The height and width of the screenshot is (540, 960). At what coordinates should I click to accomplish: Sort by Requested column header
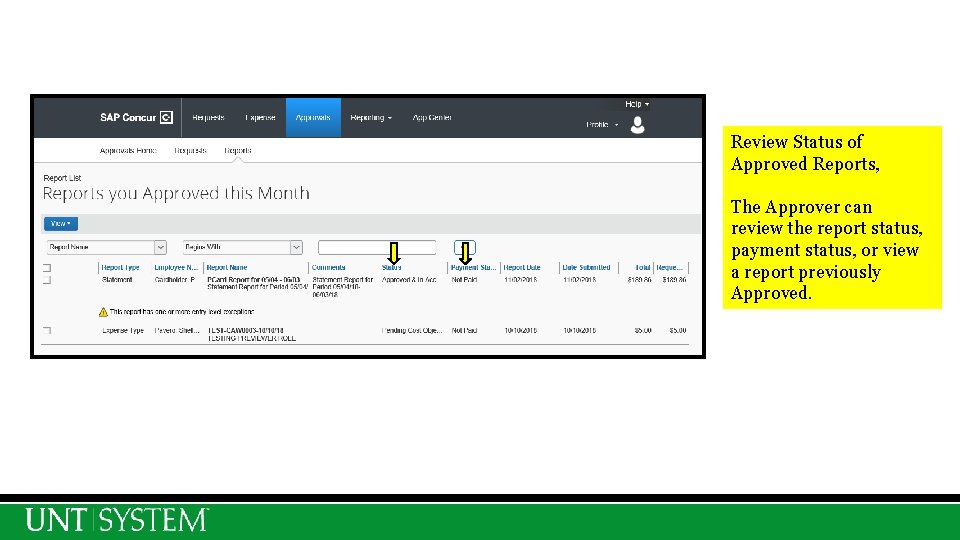coord(669,268)
